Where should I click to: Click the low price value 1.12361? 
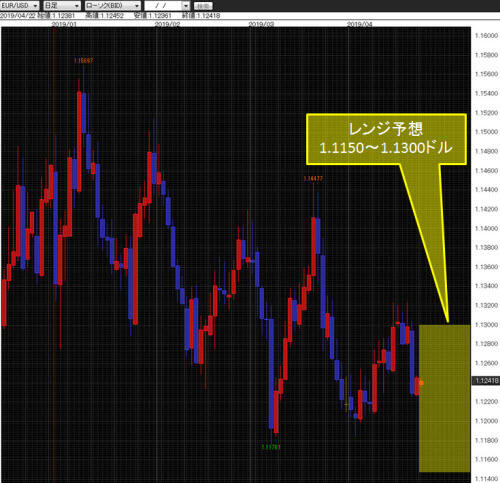[159, 16]
